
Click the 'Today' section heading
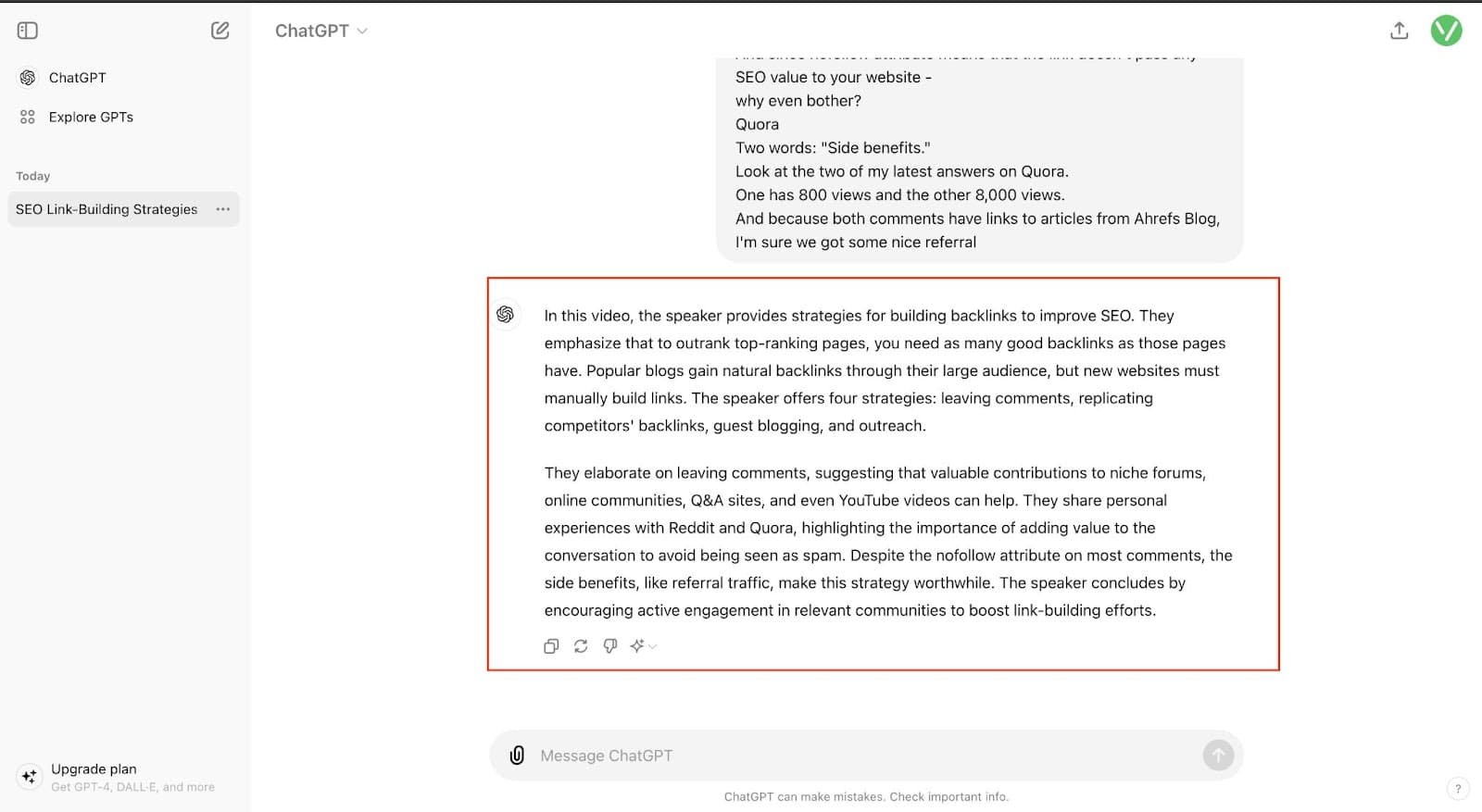(33, 176)
